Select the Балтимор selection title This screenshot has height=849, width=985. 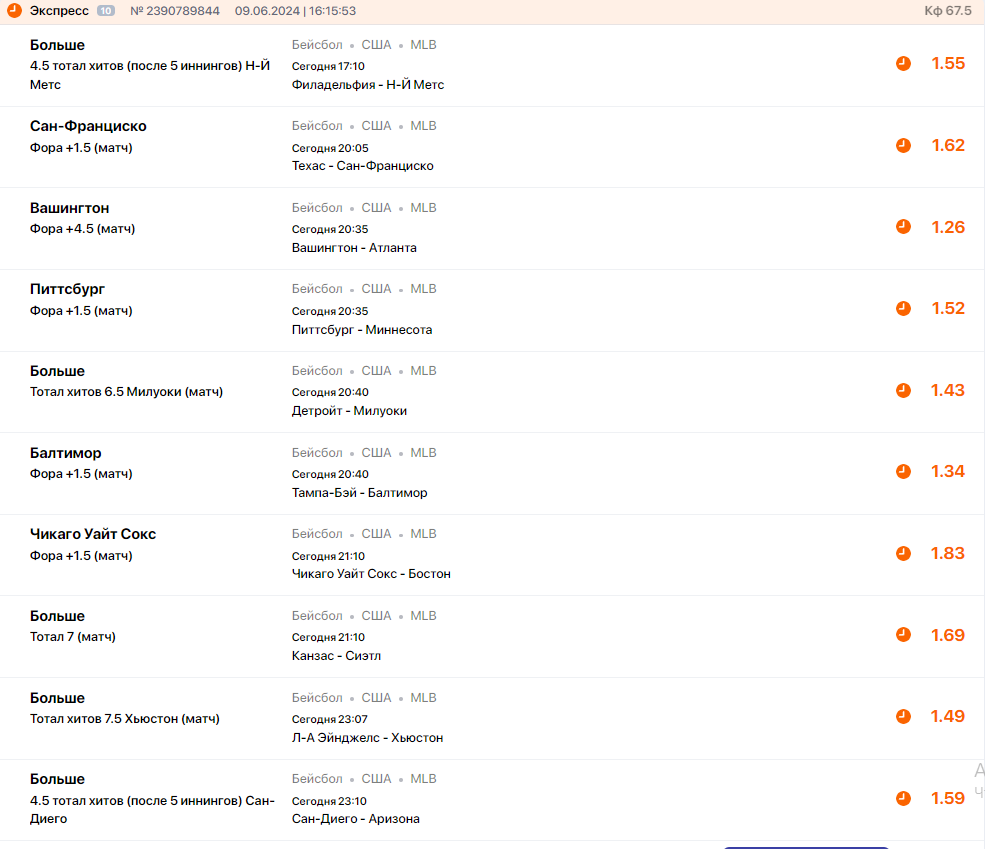point(65,453)
